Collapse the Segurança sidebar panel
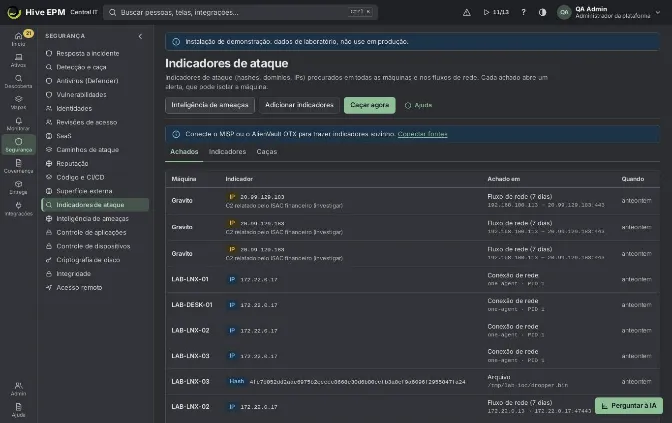672x423 pixels. pos(140,36)
